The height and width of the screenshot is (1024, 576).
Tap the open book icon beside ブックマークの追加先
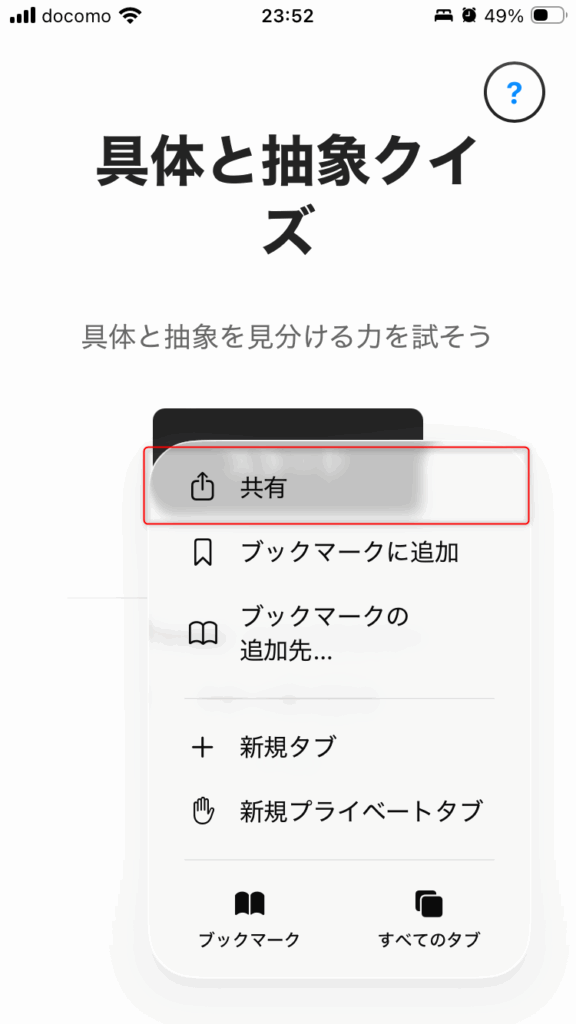[202, 633]
